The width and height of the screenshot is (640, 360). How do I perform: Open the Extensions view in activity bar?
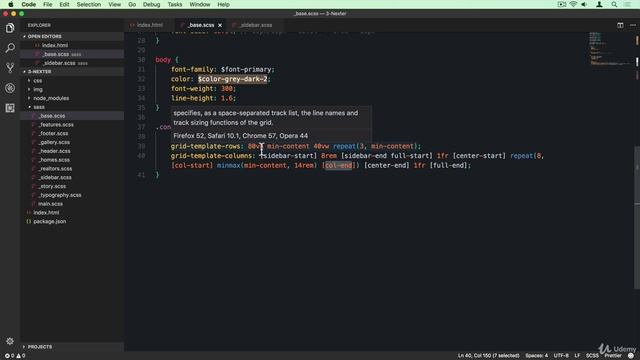coord(10,108)
